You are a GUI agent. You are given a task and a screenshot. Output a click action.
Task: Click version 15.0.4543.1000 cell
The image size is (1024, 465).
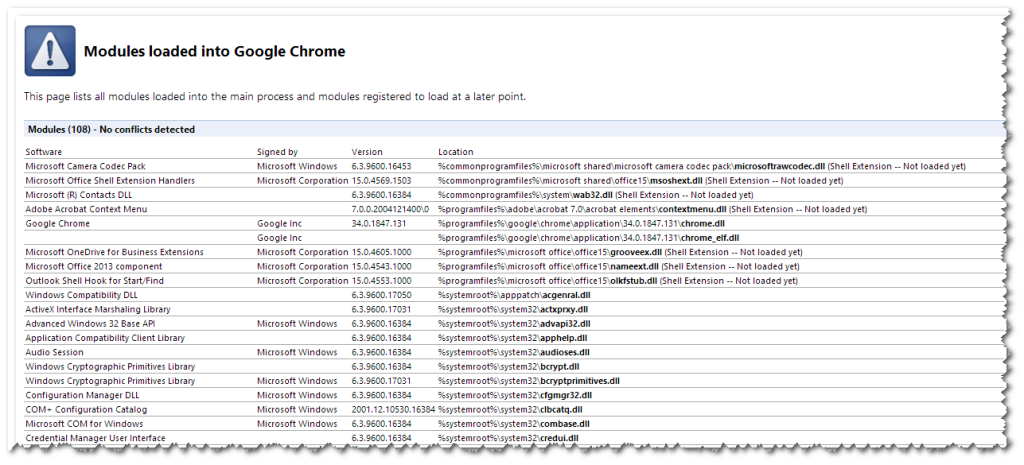coord(381,266)
